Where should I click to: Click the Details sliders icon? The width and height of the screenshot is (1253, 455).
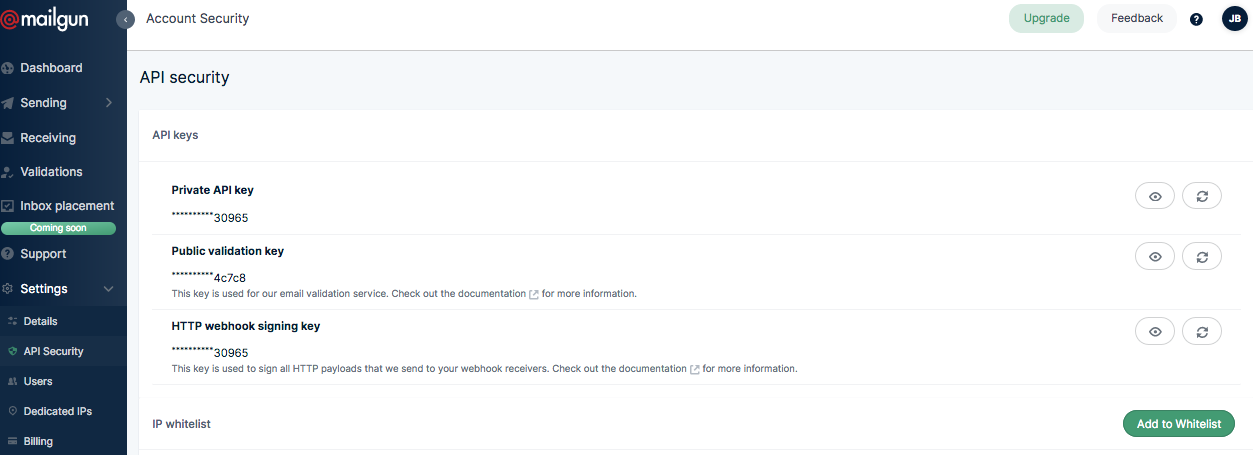pyautogui.click(x=13, y=321)
